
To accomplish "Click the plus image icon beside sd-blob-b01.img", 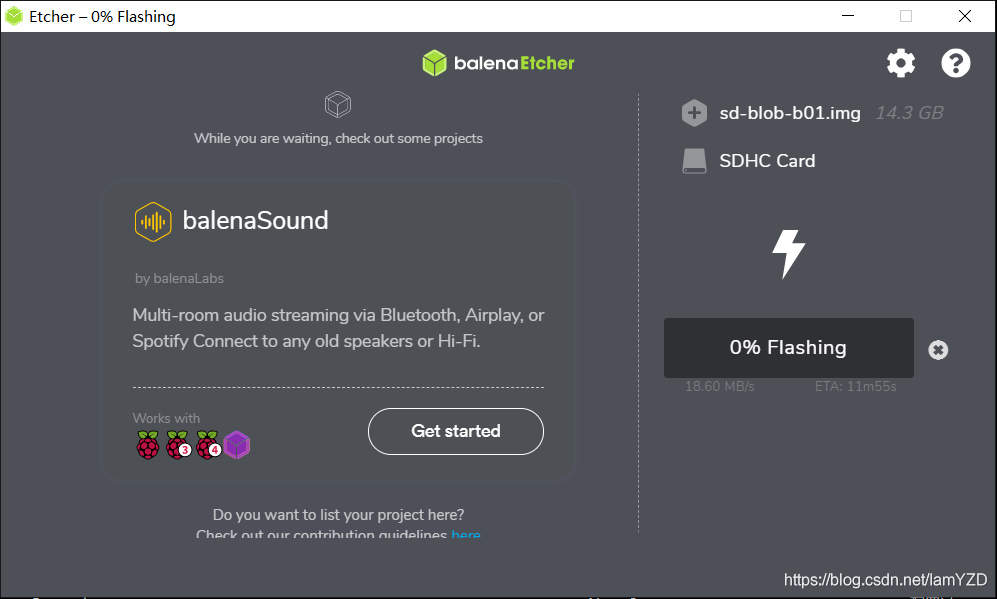I will pyautogui.click(x=694, y=113).
